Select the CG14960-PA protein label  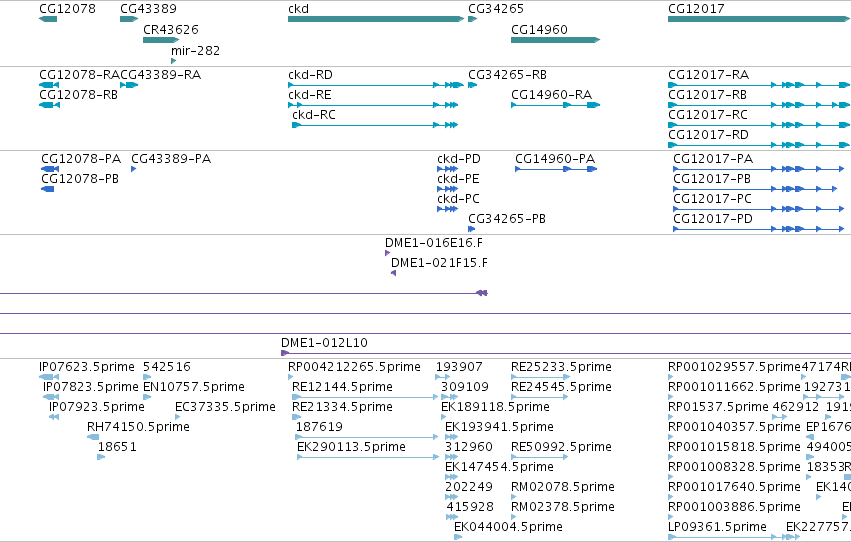point(555,158)
